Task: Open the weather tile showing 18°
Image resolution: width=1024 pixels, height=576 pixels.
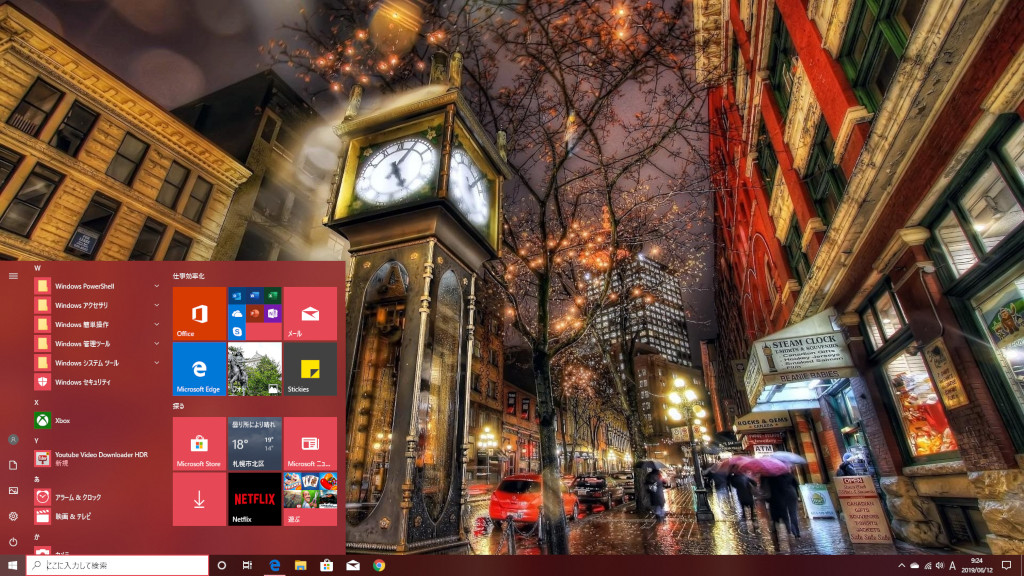Action: (255, 443)
